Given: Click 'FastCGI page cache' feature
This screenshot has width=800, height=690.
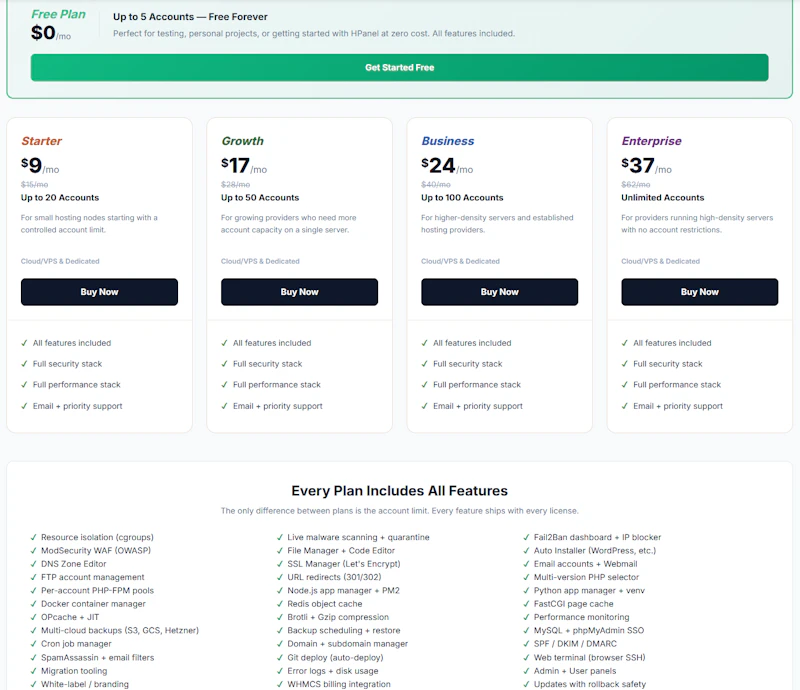Looking at the screenshot, I should [573, 604].
